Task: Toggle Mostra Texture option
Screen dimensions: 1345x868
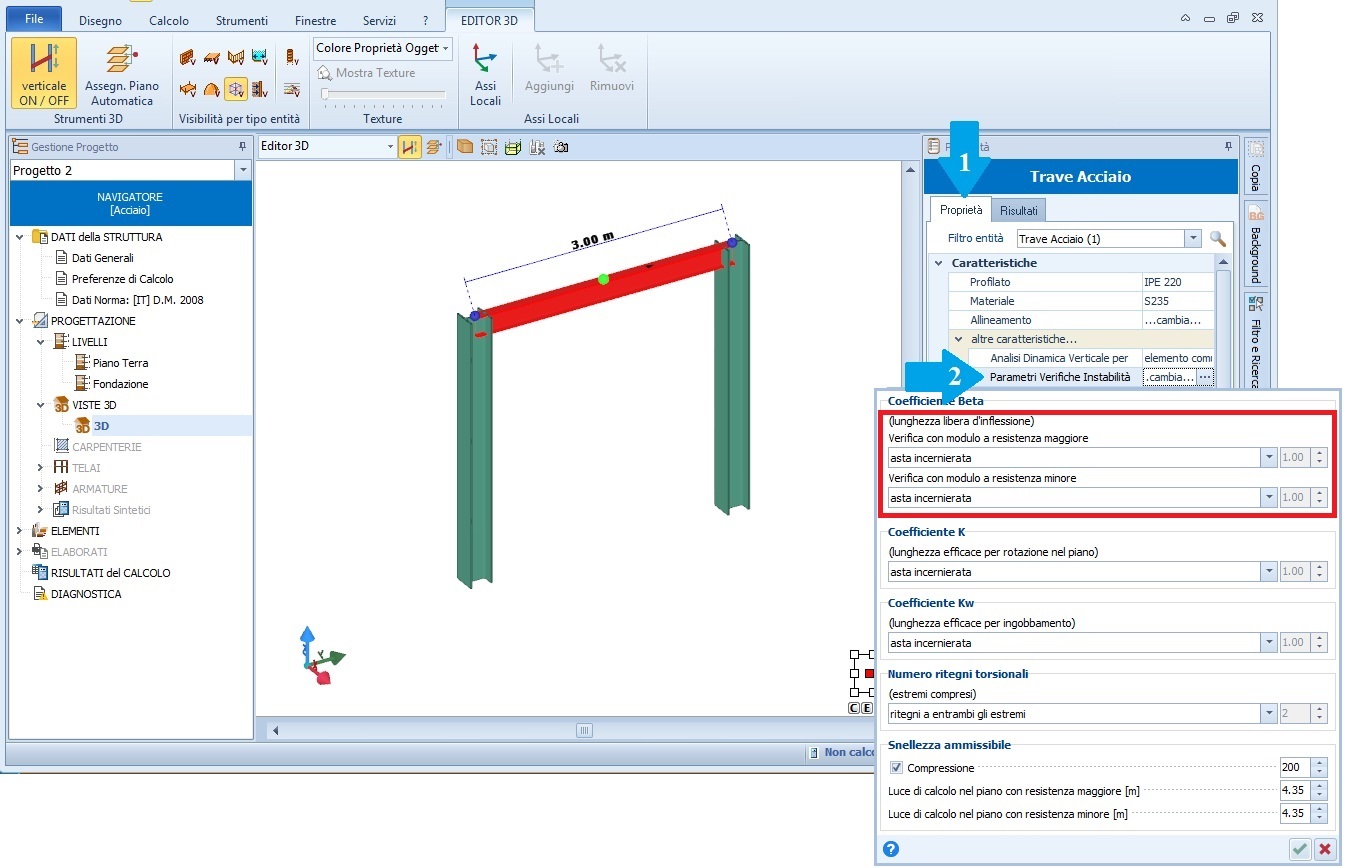Action: click(366, 73)
